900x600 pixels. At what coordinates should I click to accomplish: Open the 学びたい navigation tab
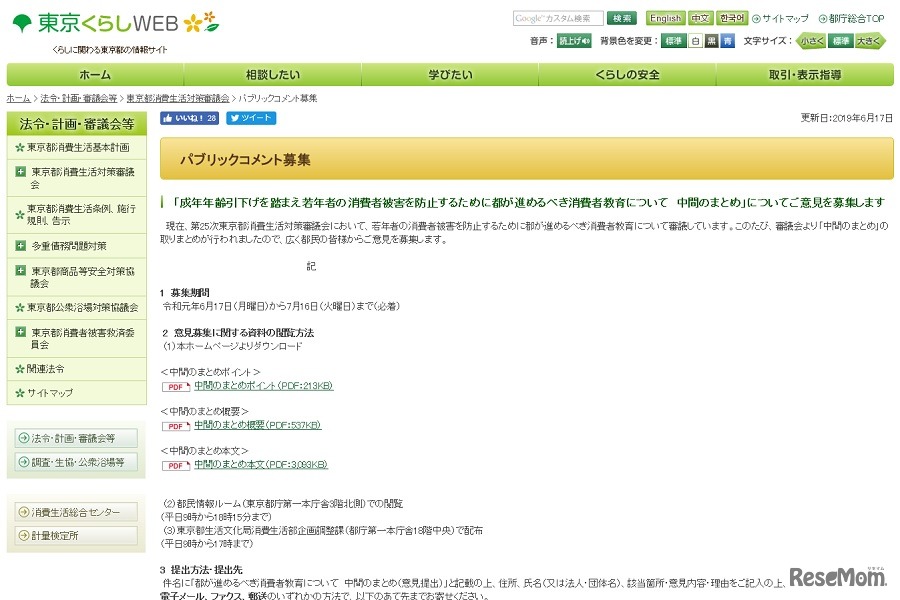(450, 75)
